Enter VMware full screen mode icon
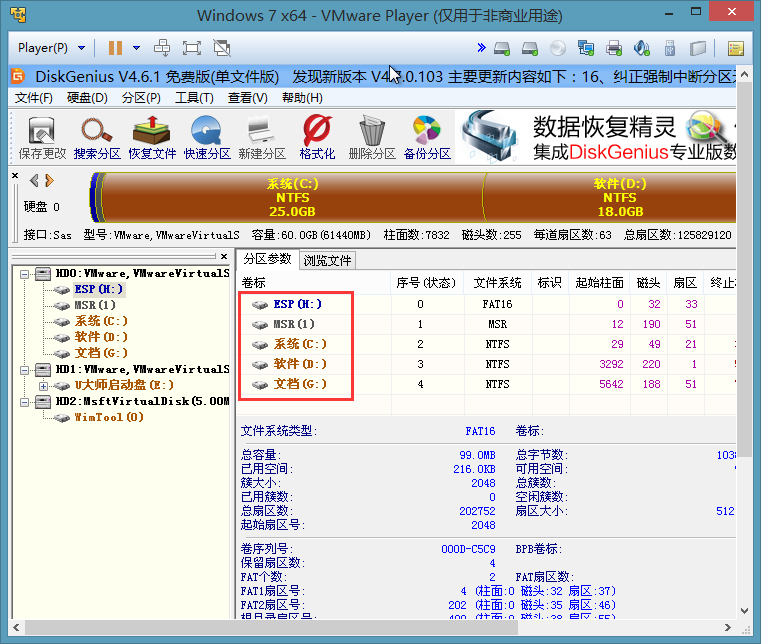This screenshot has height=644, width=761. [192, 48]
